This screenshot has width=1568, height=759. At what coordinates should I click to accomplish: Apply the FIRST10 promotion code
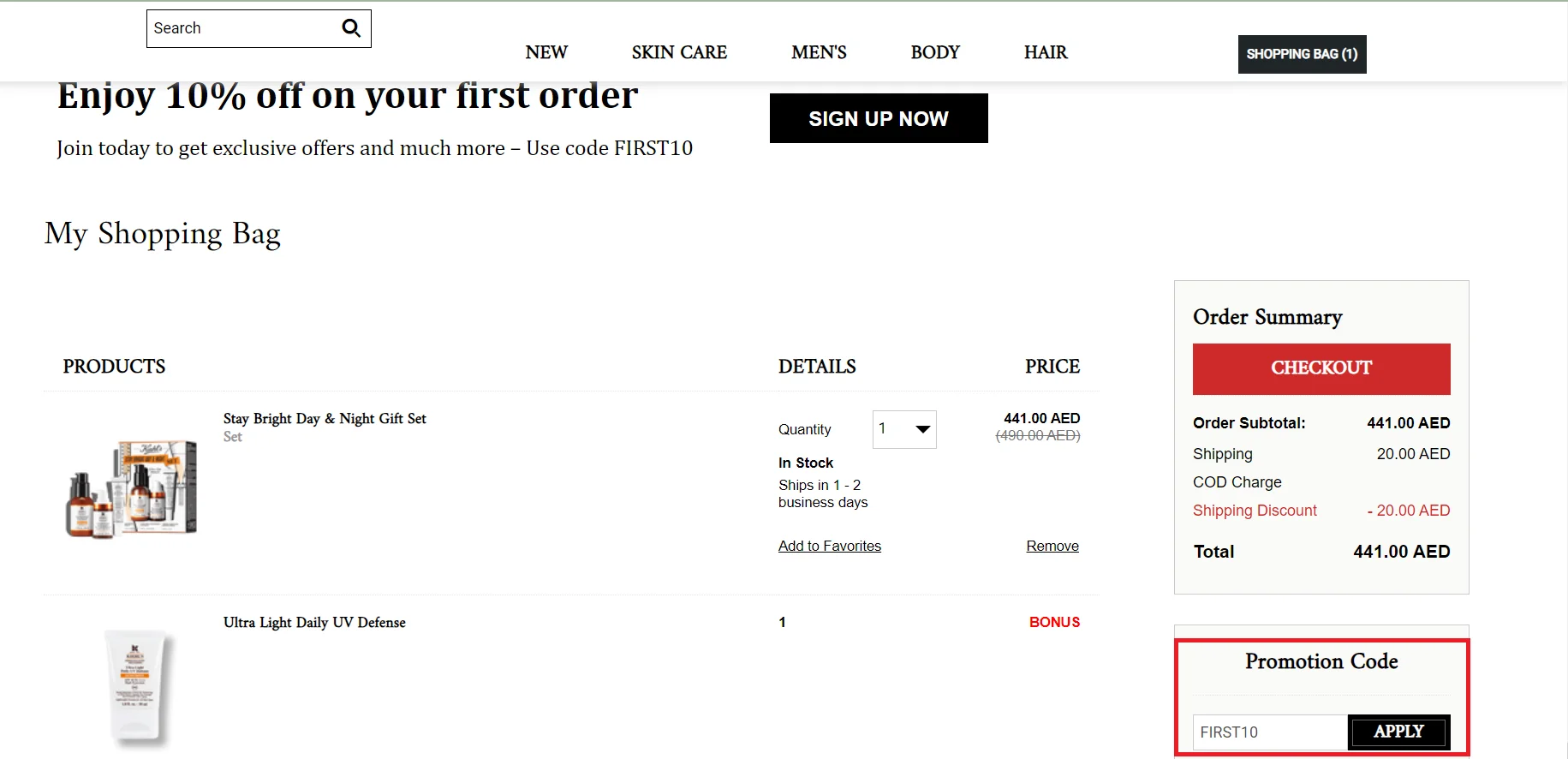pos(1398,732)
